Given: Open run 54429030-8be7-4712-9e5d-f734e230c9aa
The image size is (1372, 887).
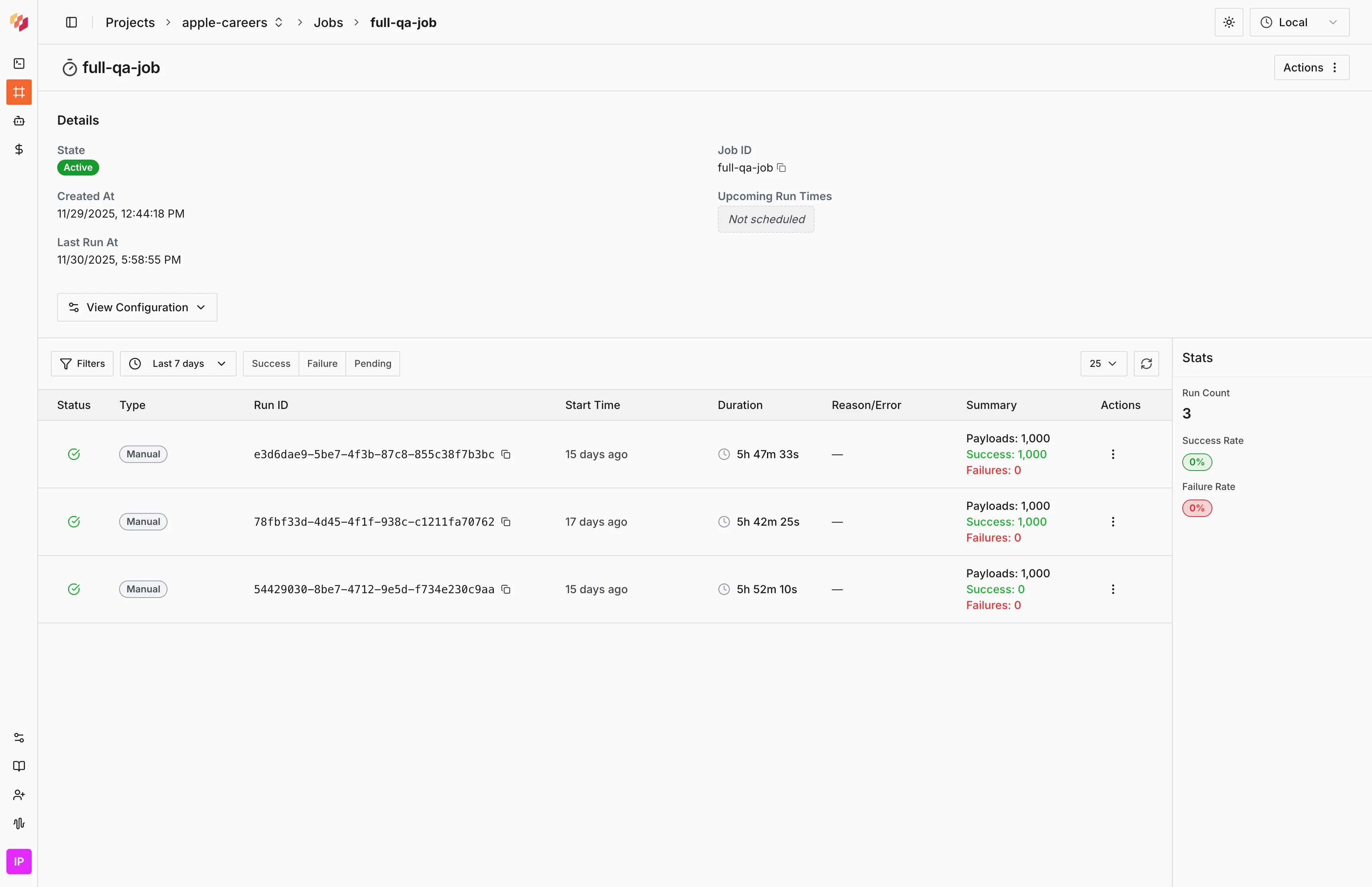Looking at the screenshot, I should tap(374, 589).
